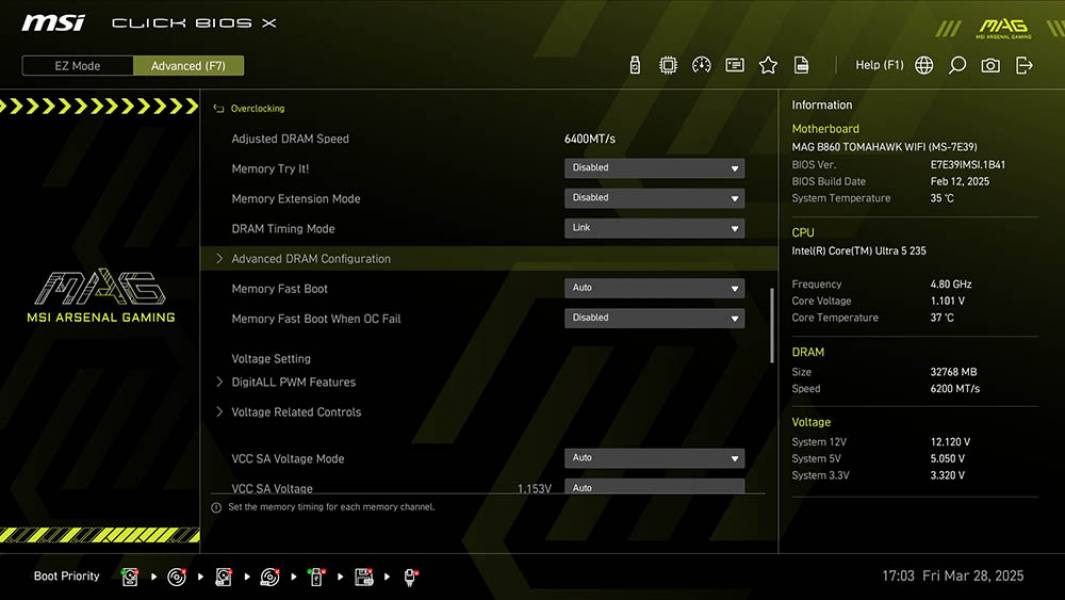This screenshot has height=600, width=1065.
Task: Click the settings list vertical scrollbar
Action: [x=772, y=325]
